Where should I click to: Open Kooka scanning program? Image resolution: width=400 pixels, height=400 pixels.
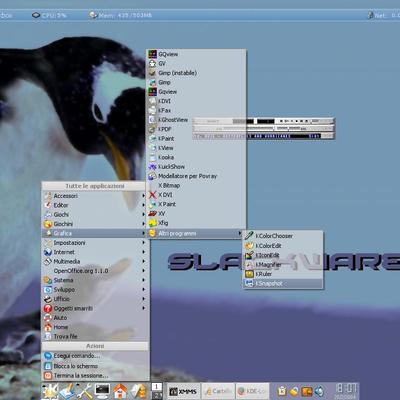(x=196, y=157)
